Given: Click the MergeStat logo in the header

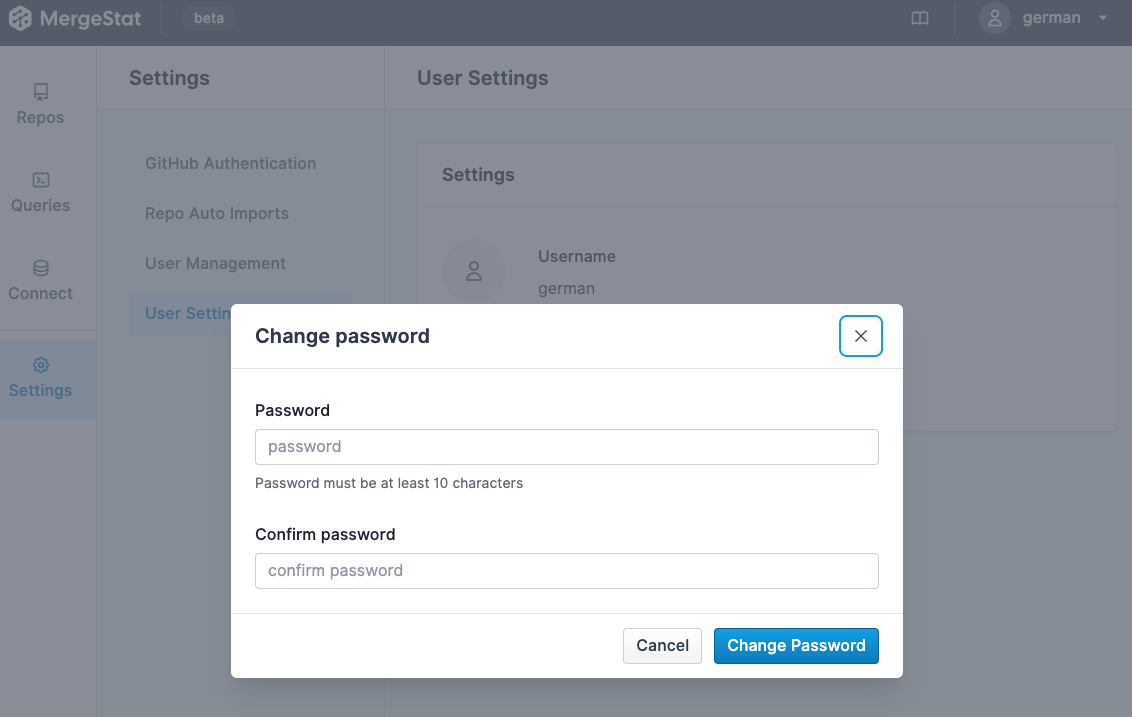Looking at the screenshot, I should [76, 18].
